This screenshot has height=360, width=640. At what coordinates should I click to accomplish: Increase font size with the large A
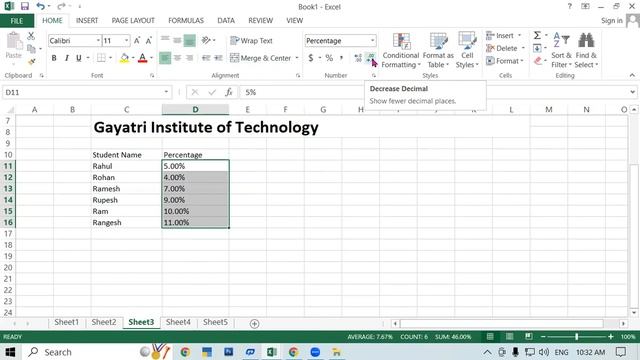tap(137, 40)
